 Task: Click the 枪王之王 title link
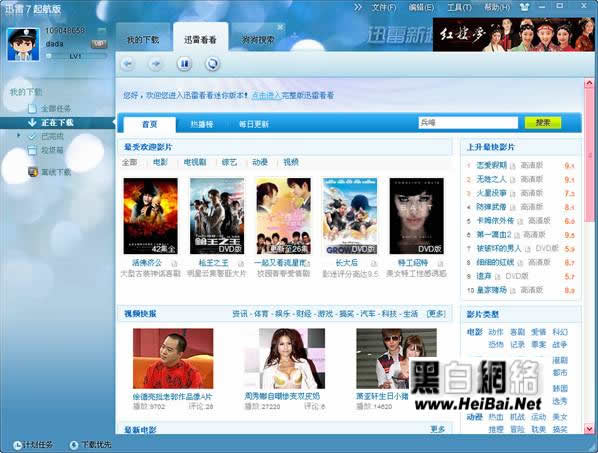pyautogui.click(x=213, y=263)
